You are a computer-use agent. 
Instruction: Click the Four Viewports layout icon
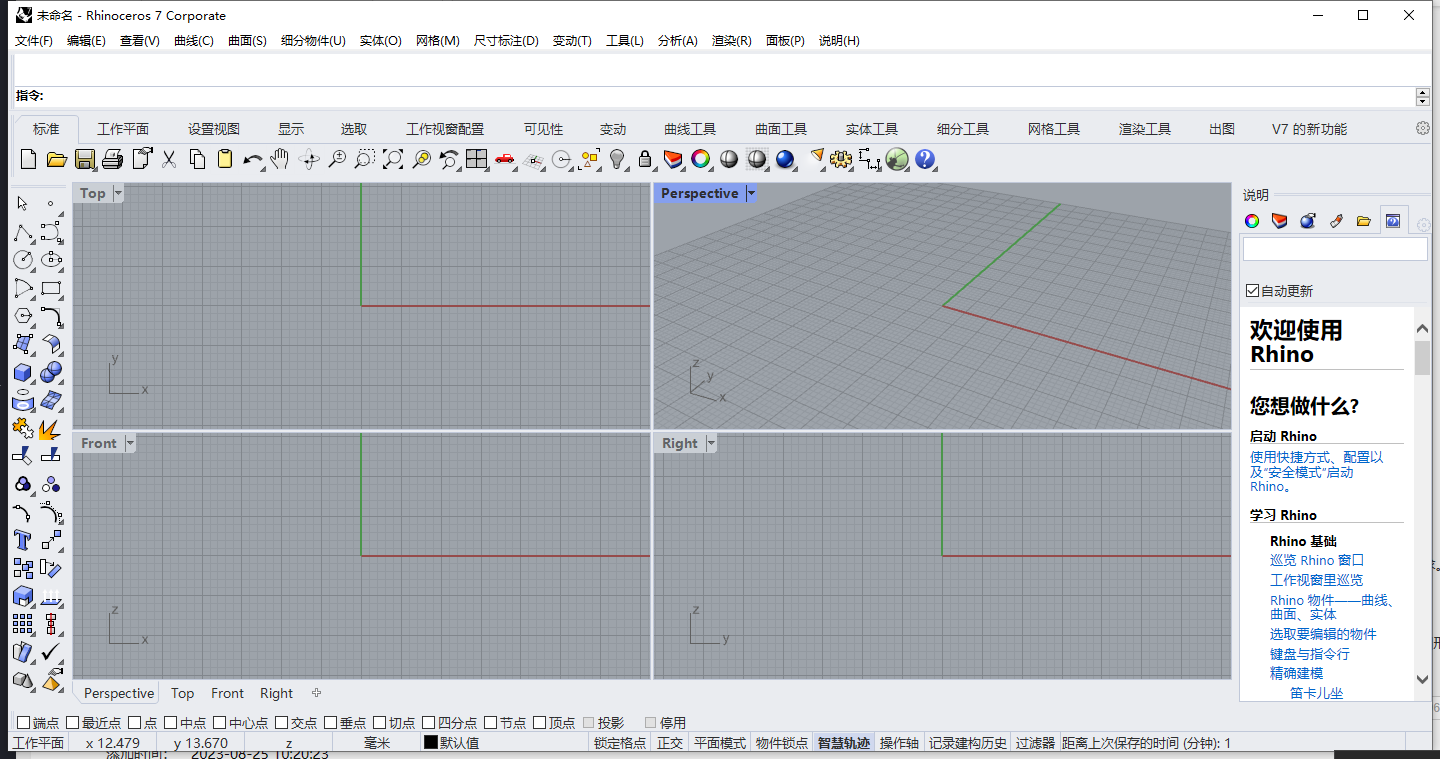[477, 159]
